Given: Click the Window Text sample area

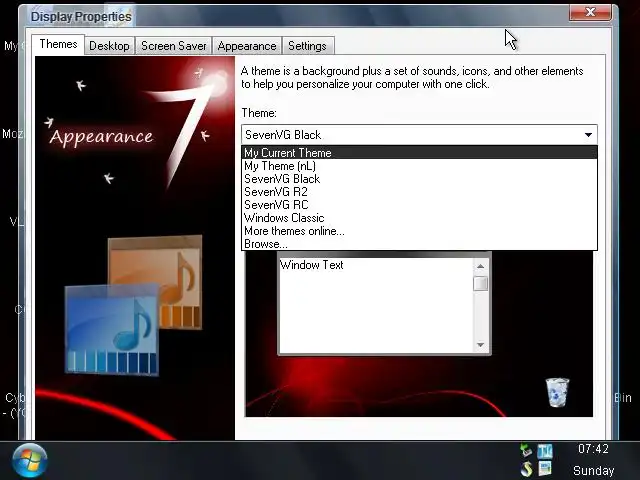Looking at the screenshot, I should click(376, 305).
